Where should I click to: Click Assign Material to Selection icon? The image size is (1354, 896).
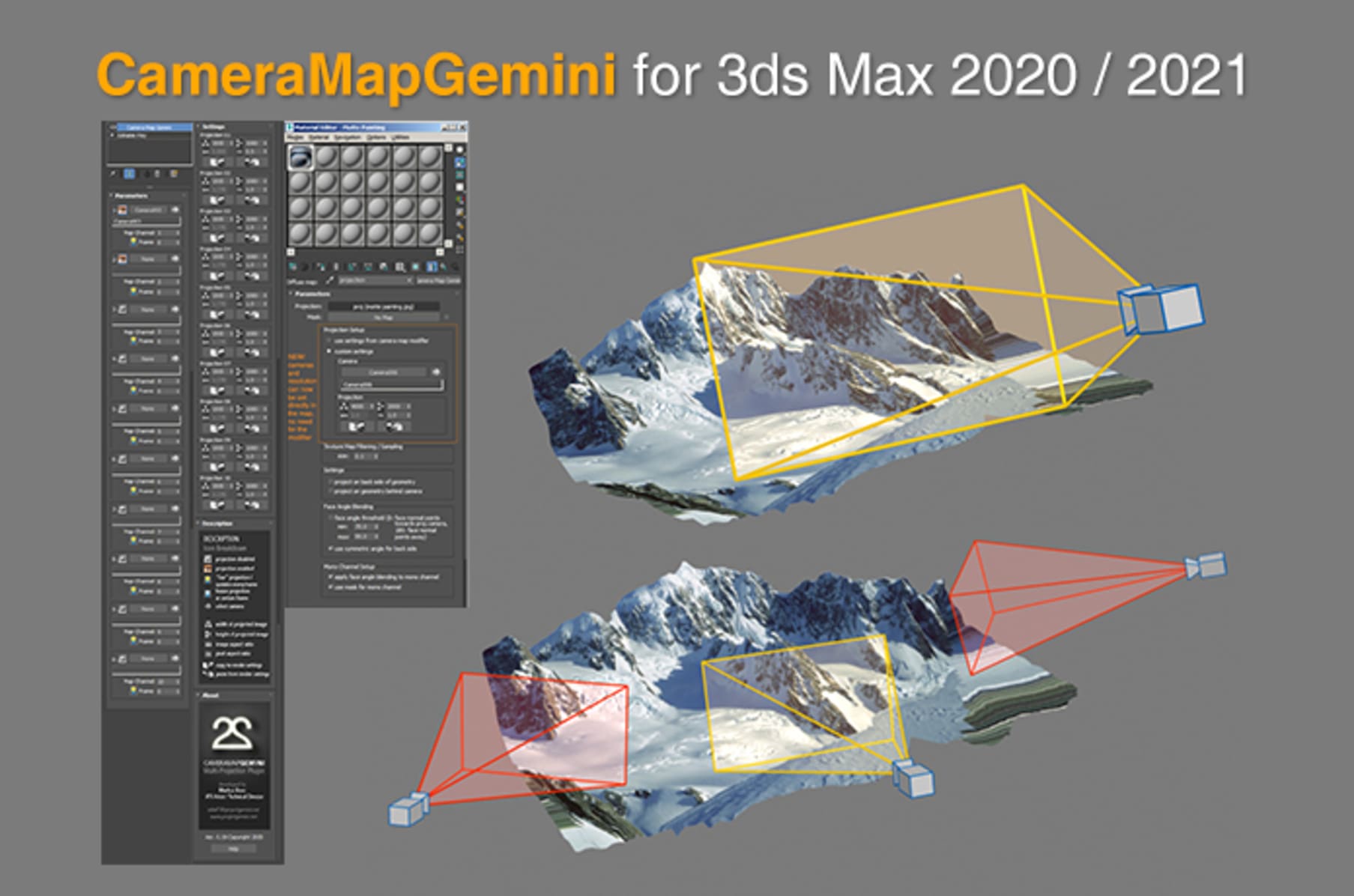click(321, 267)
